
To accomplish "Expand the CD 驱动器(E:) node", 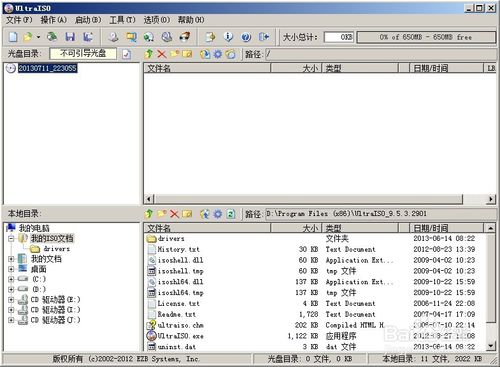I will click(11, 299).
